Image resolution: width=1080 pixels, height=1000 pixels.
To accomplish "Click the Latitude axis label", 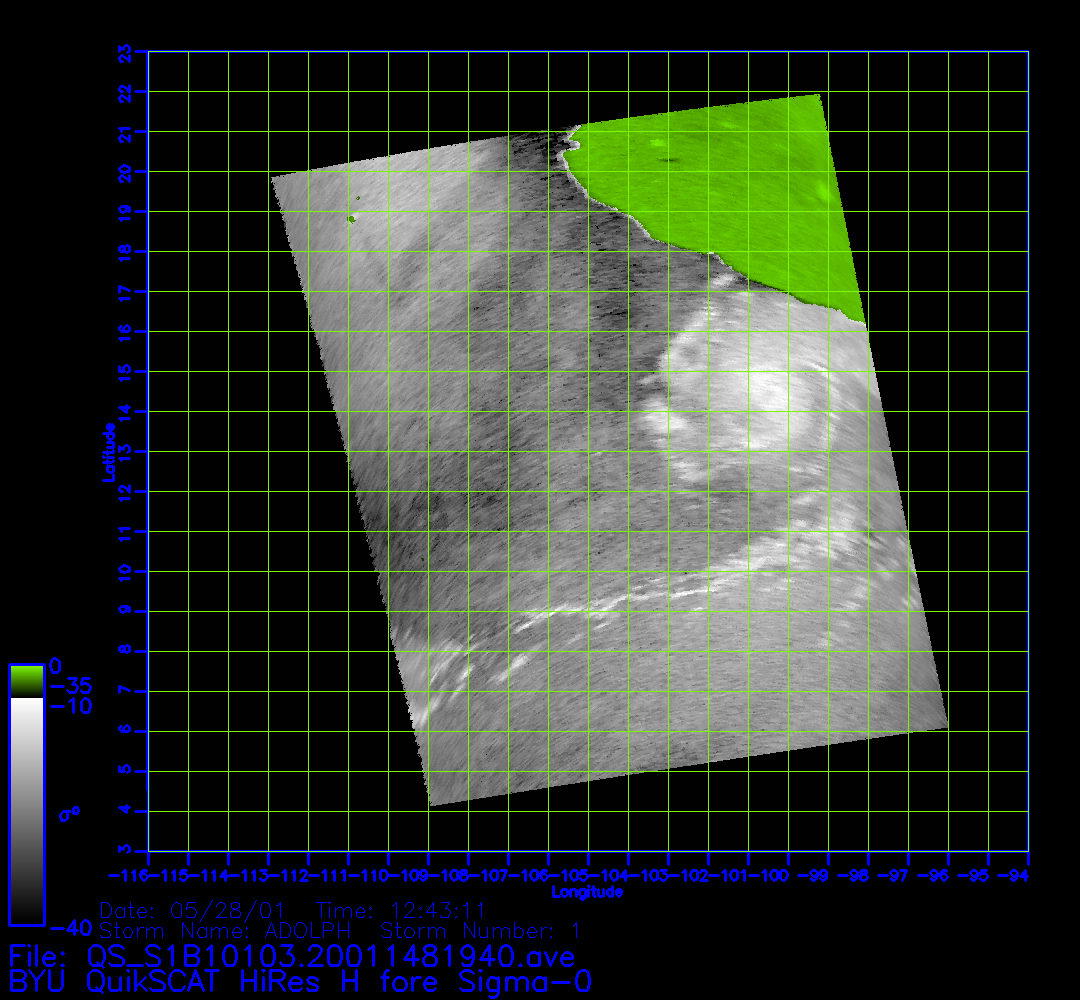I will pos(107,452).
